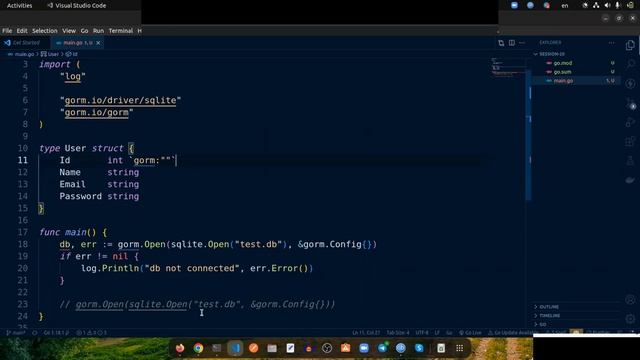Click Activities in the top bar
The width and height of the screenshot is (640, 360).
coord(19,6)
